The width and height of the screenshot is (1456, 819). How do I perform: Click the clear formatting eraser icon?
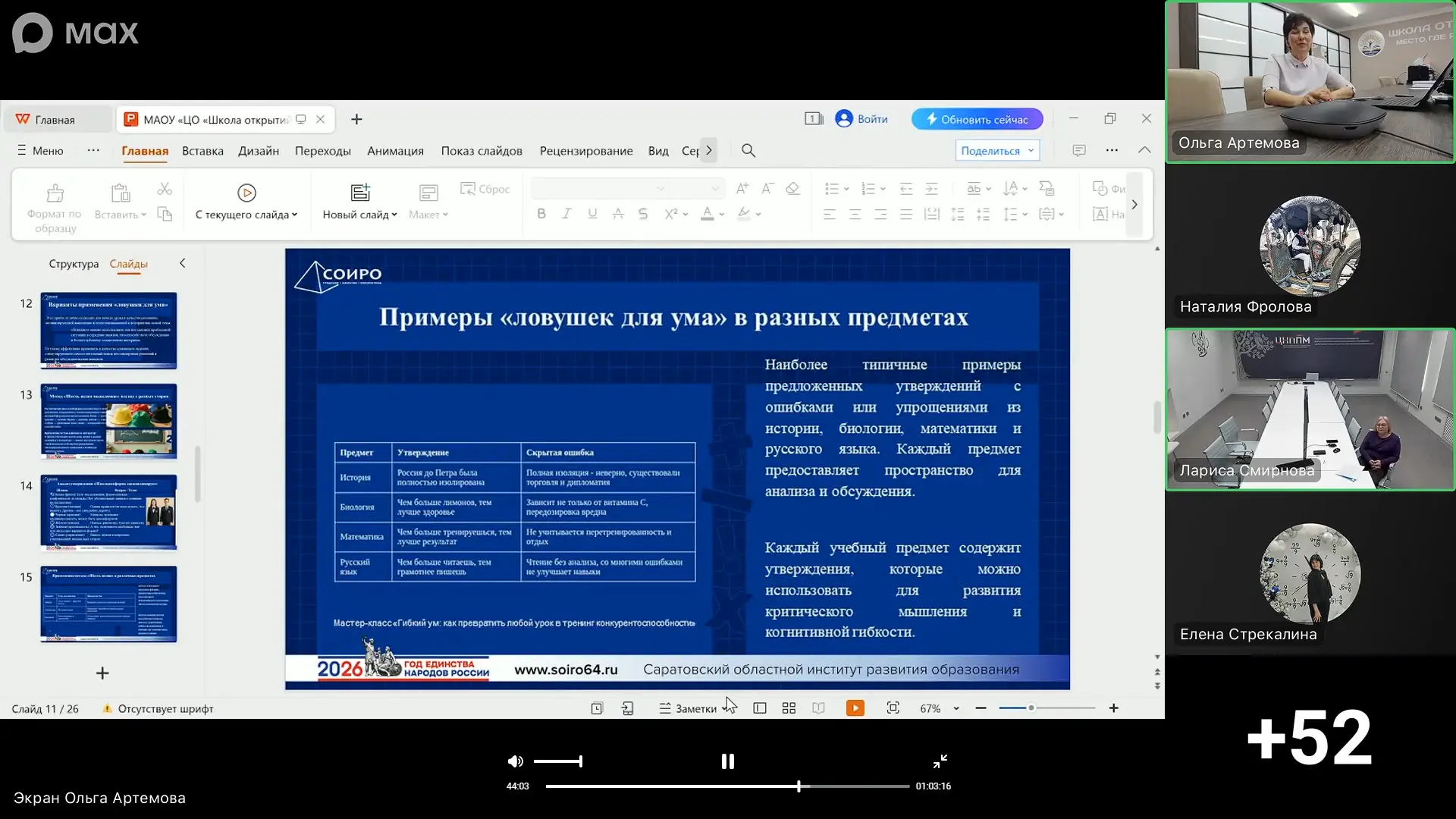point(792,188)
